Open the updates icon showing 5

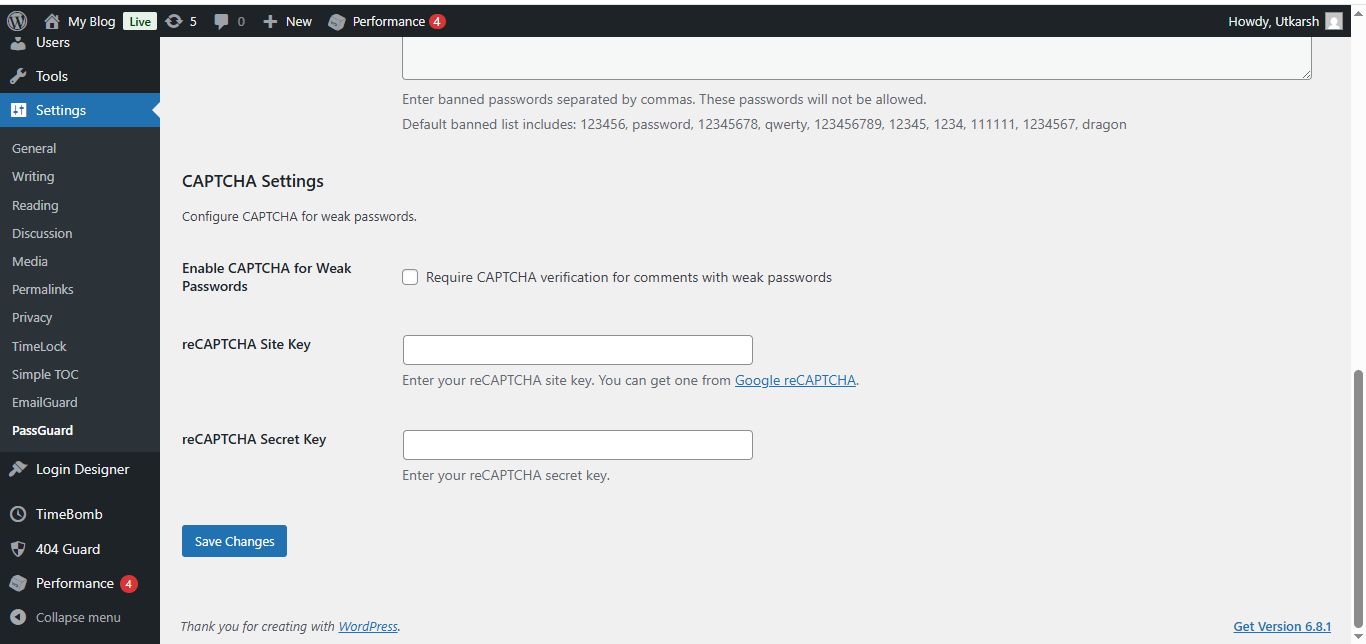coord(174,21)
